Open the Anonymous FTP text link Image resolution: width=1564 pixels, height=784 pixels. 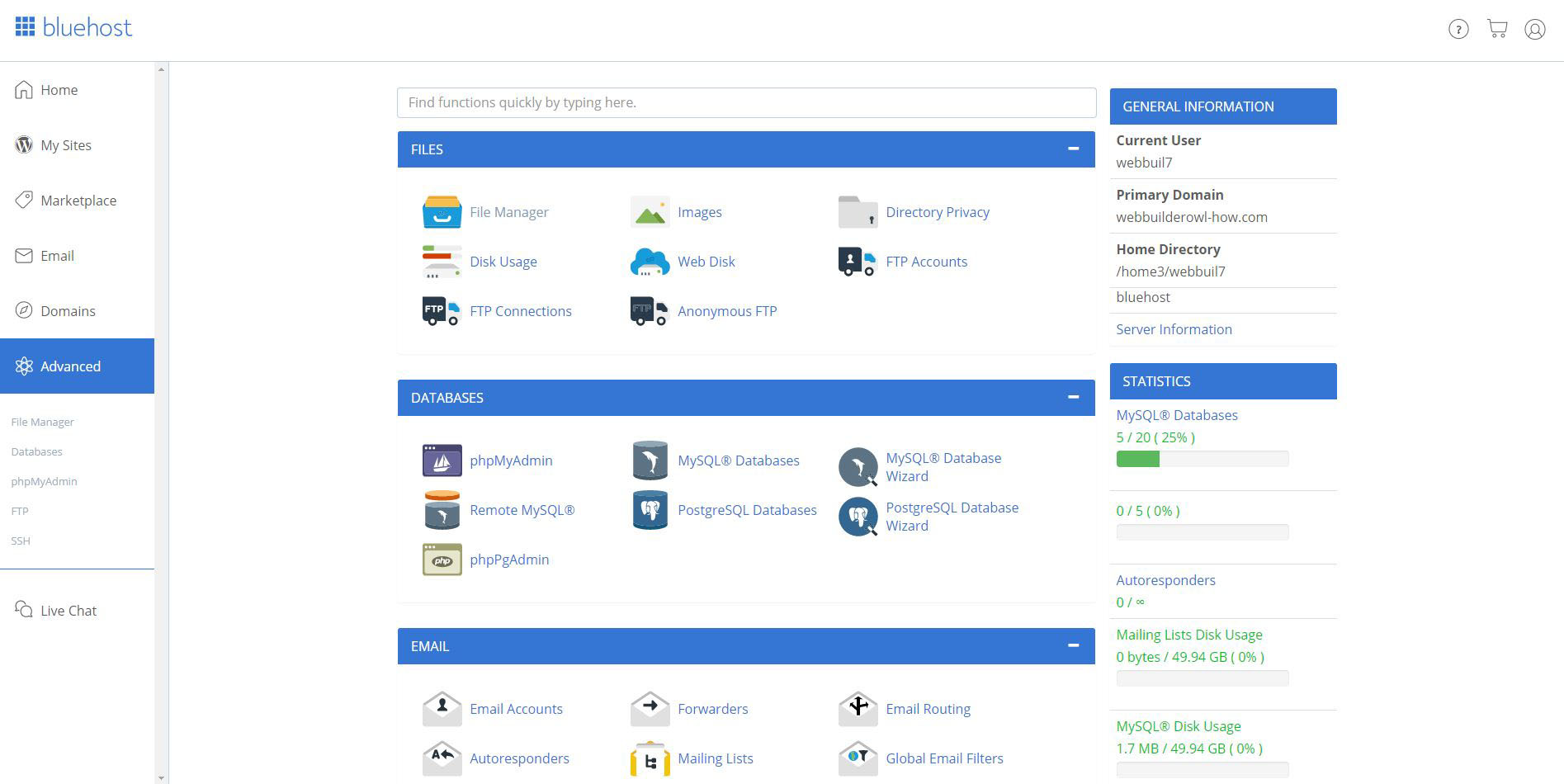pos(727,311)
